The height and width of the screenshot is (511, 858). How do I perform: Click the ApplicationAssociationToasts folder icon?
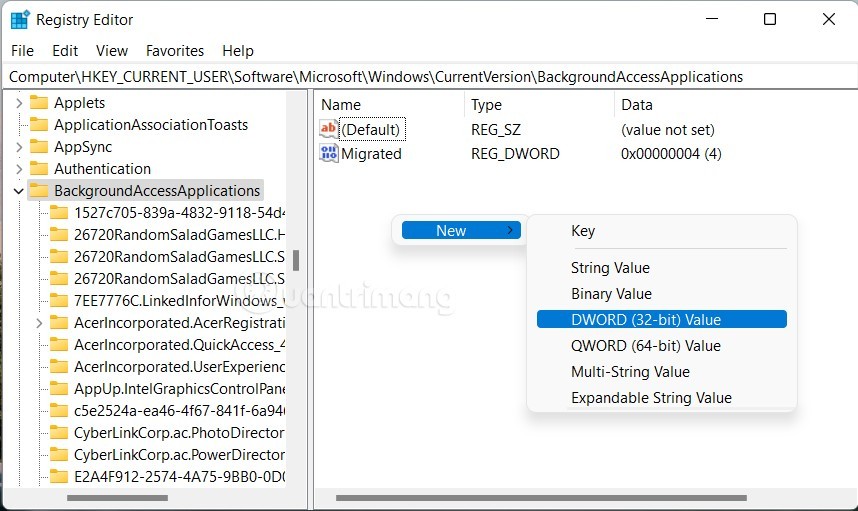point(39,125)
